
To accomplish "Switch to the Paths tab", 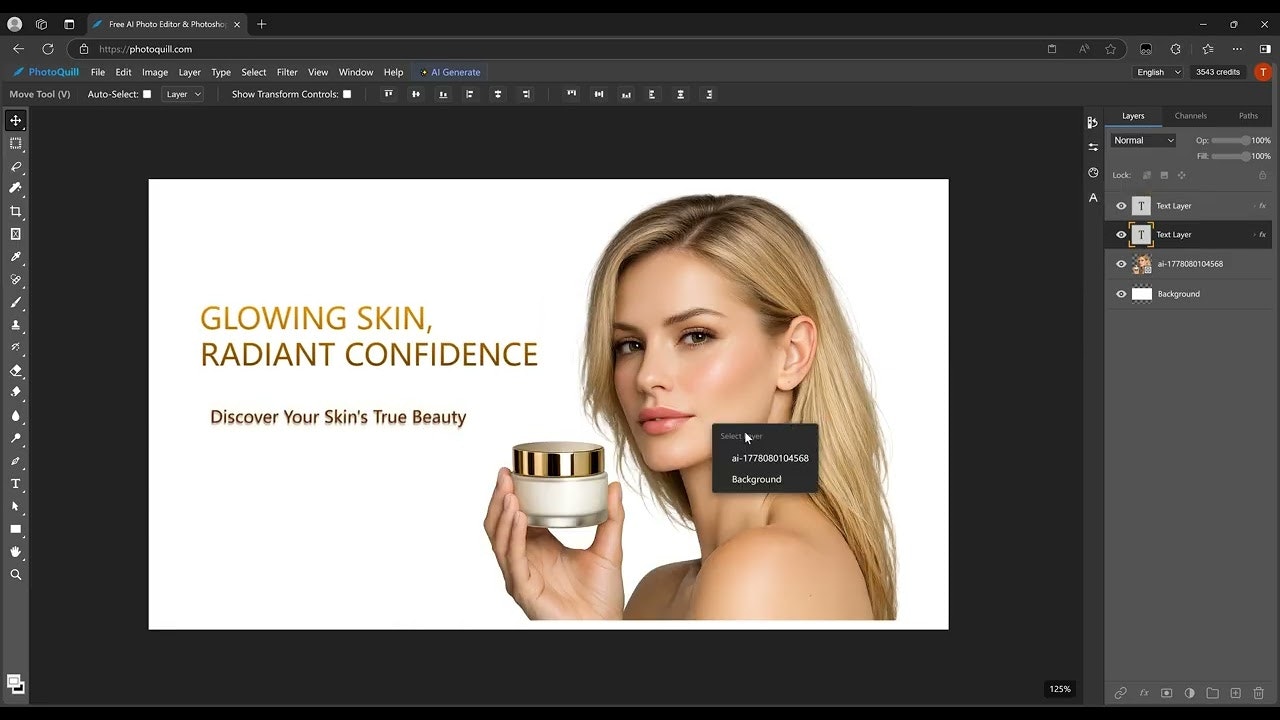I will point(1248,116).
